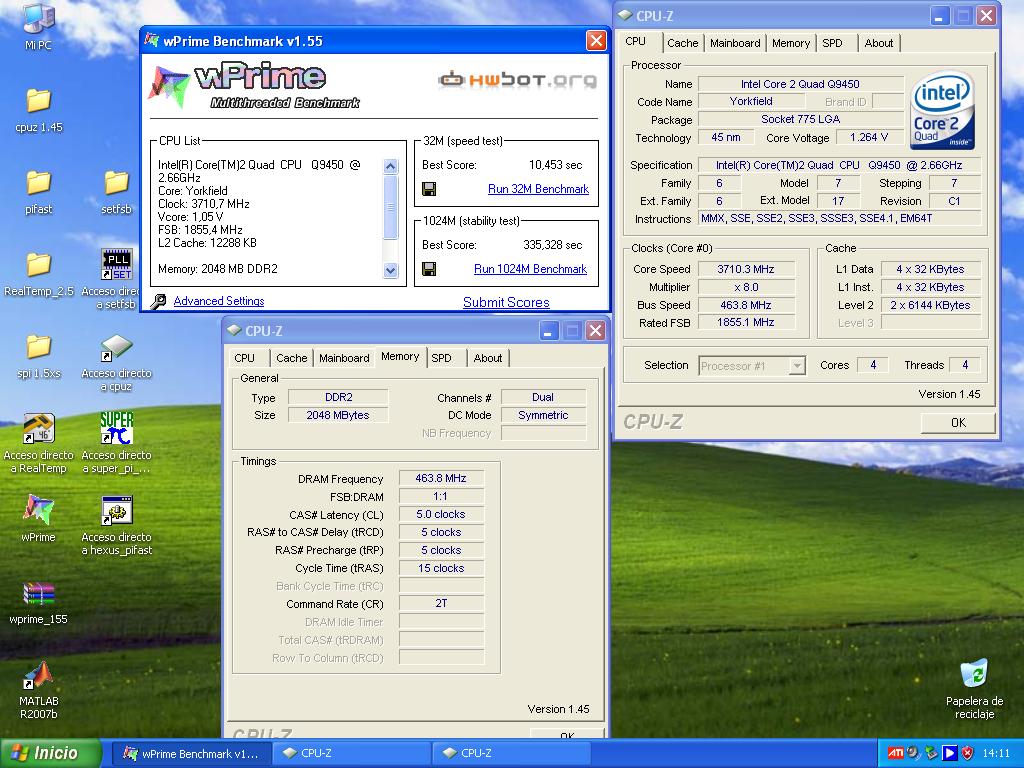Close the wPrime Benchmark window
The width and height of the screenshot is (1024, 768).
pos(596,41)
